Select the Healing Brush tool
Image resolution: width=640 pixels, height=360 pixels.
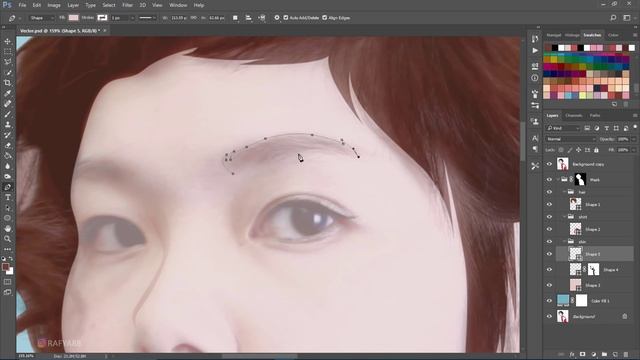tap(7, 104)
